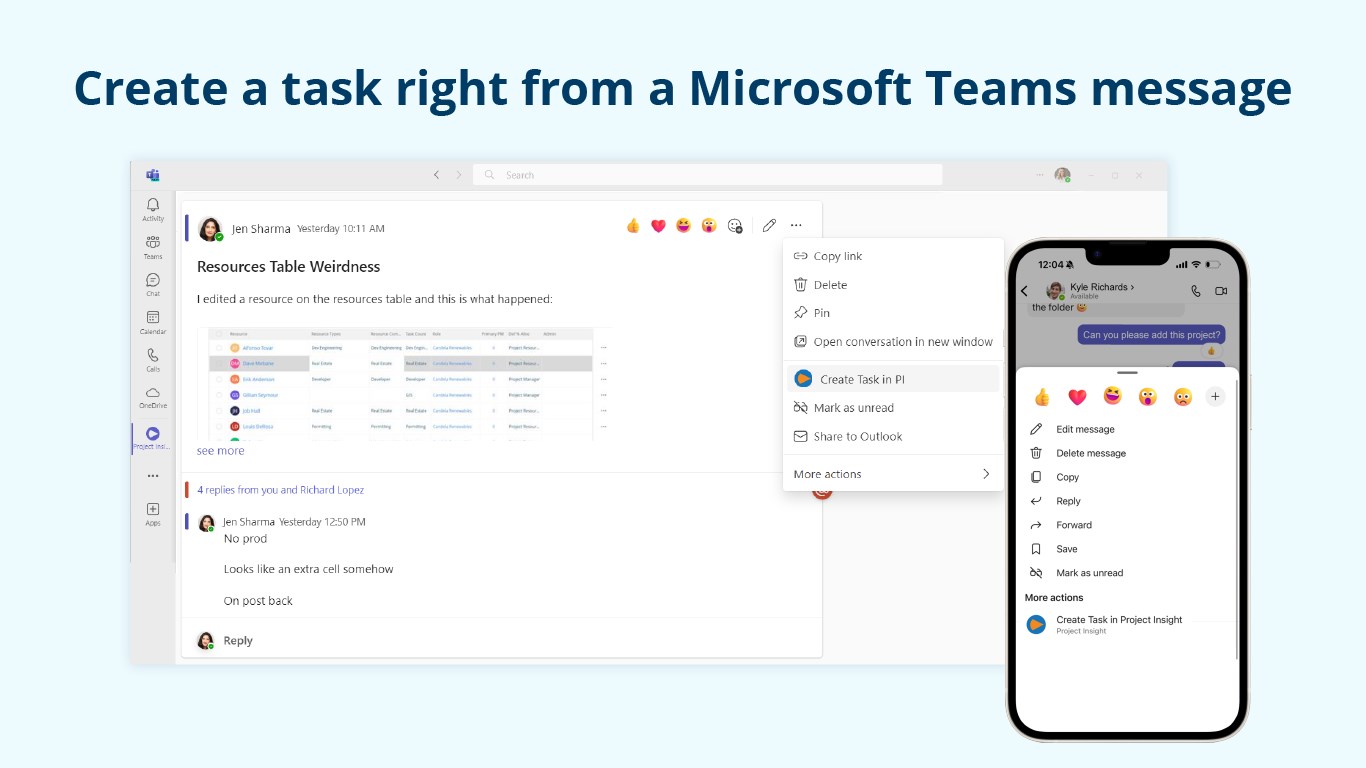The width and height of the screenshot is (1366, 768).
Task: Open the 4 replies thread link
Action: pyautogui.click(x=280, y=490)
